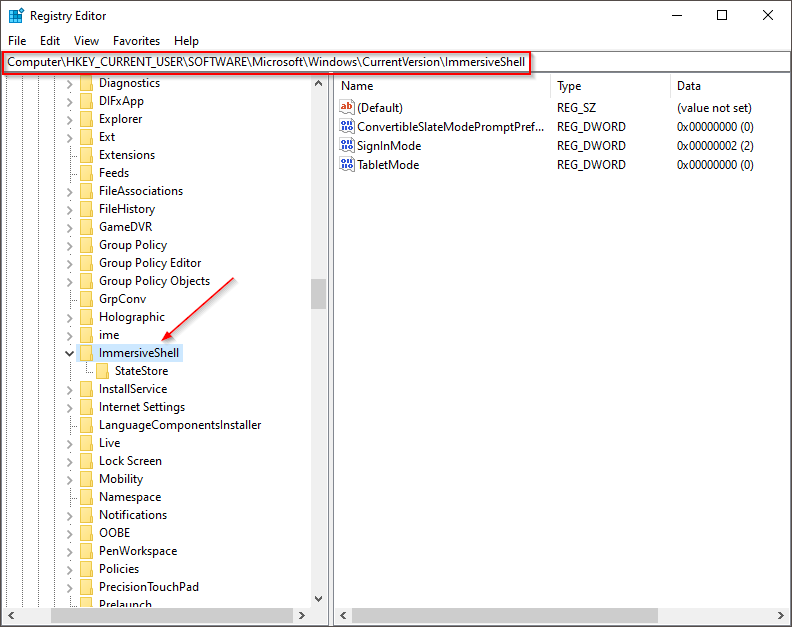Screen dimensions: 792x627
Task: Click tree pane vertical scrollbar thumb
Action: [x=318, y=294]
